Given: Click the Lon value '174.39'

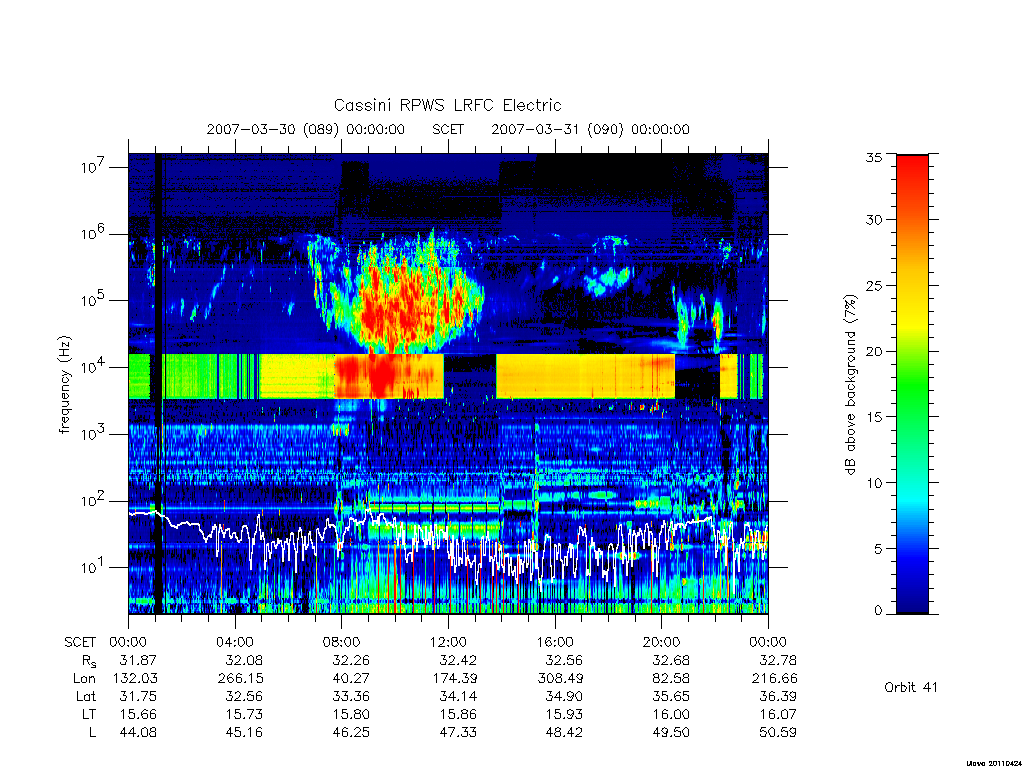Looking at the screenshot, I should (455, 679).
